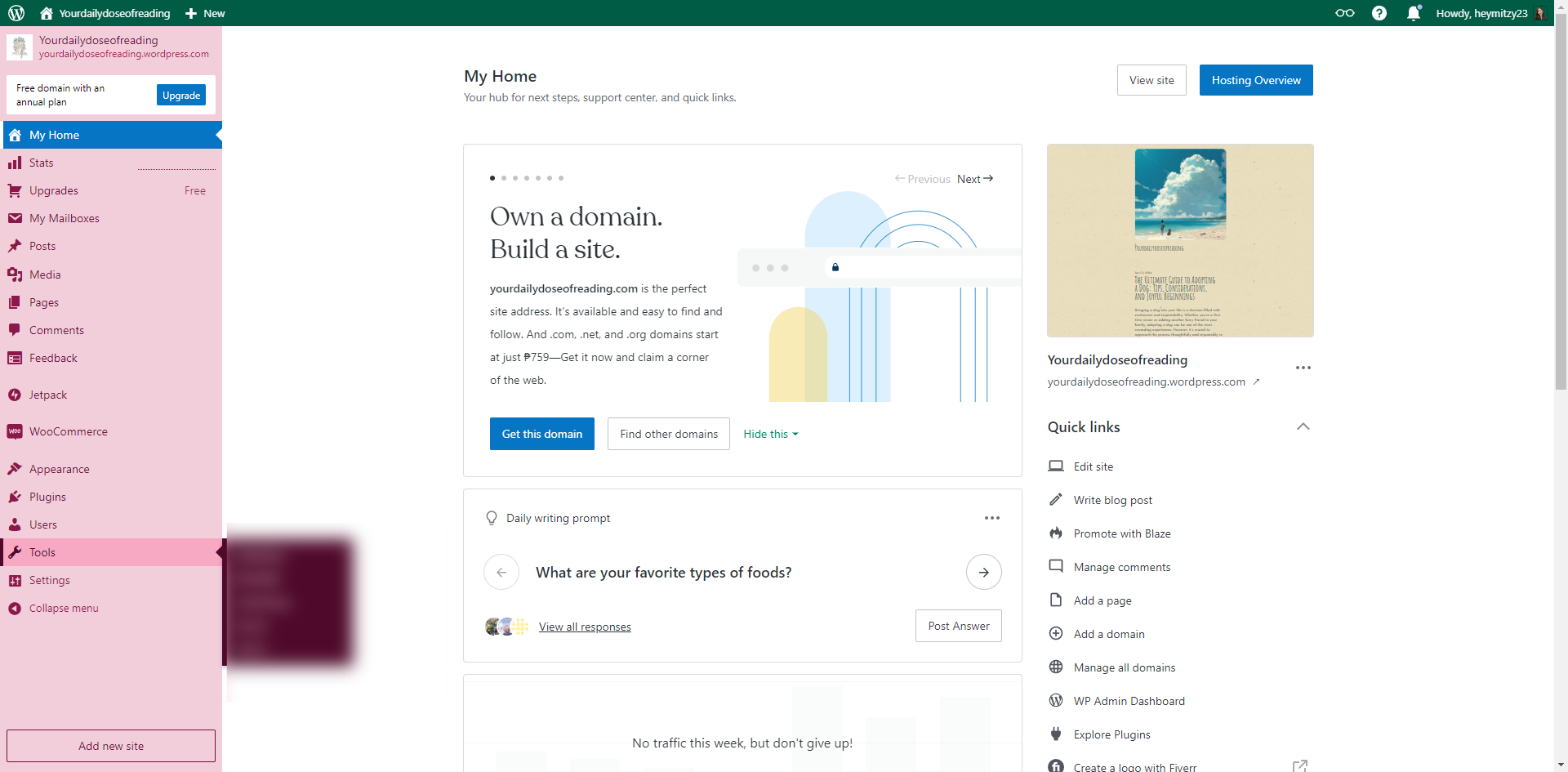The height and width of the screenshot is (772, 1568).
Task: Click the Upgrade button
Action: point(181,95)
